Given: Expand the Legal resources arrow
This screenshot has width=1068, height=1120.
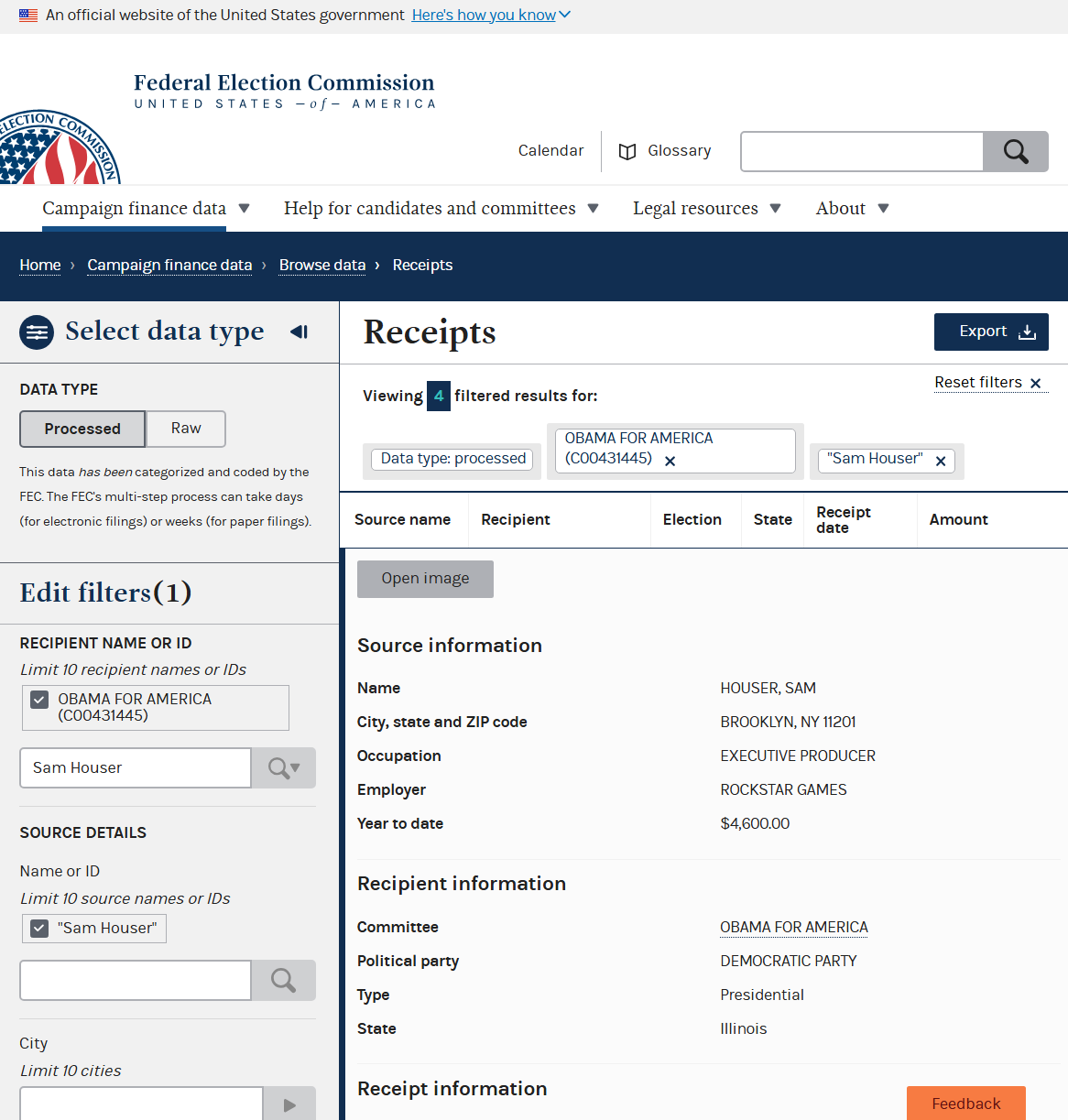Looking at the screenshot, I should click(776, 208).
